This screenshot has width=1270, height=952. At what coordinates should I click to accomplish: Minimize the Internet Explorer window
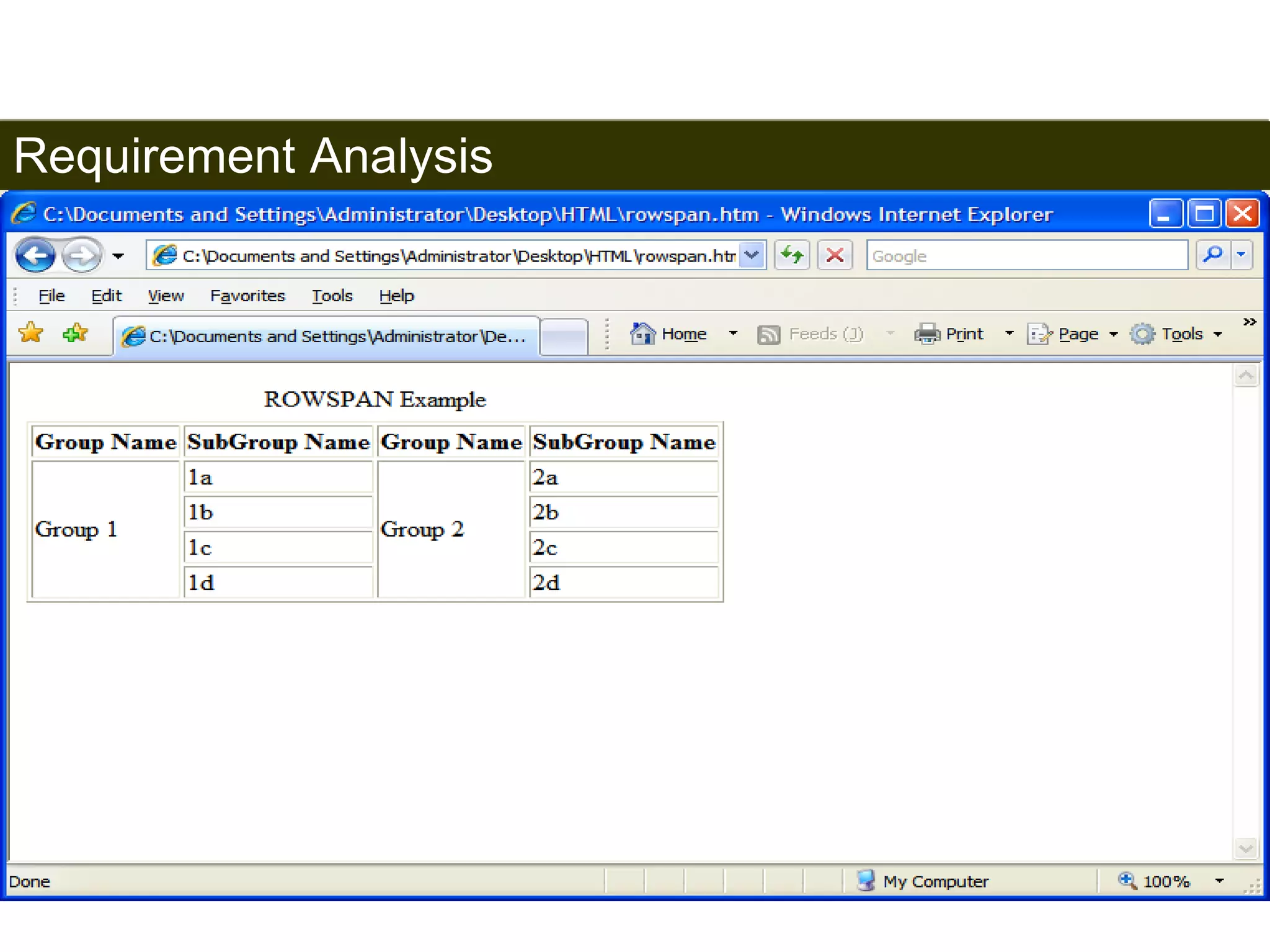tap(1166, 214)
